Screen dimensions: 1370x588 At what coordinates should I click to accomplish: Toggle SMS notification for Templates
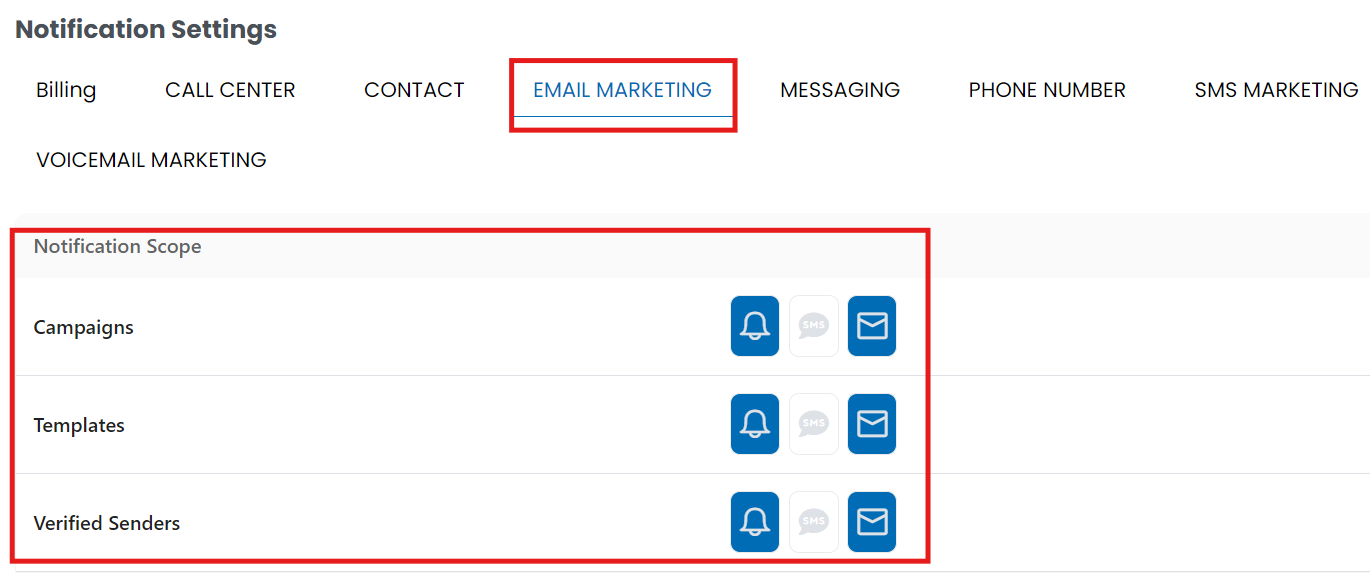pyautogui.click(x=814, y=424)
